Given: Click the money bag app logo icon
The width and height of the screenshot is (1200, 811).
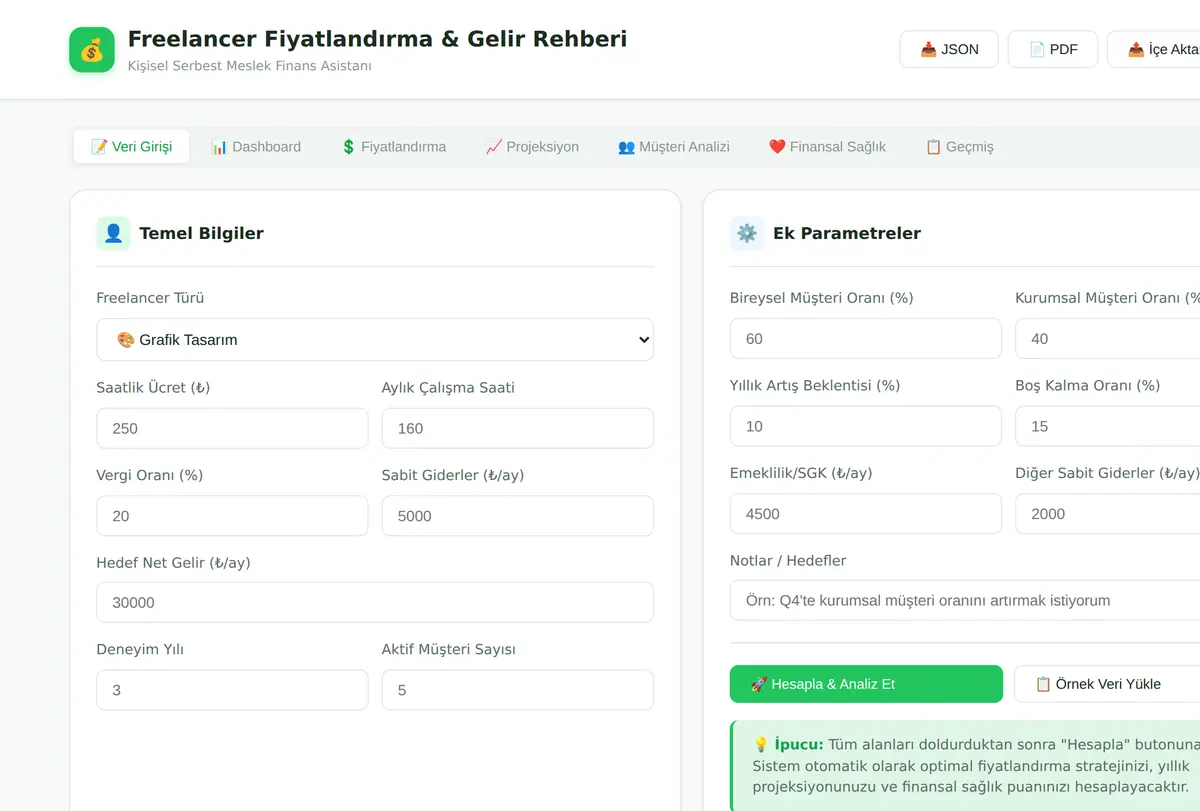Looking at the screenshot, I should (x=92, y=49).
